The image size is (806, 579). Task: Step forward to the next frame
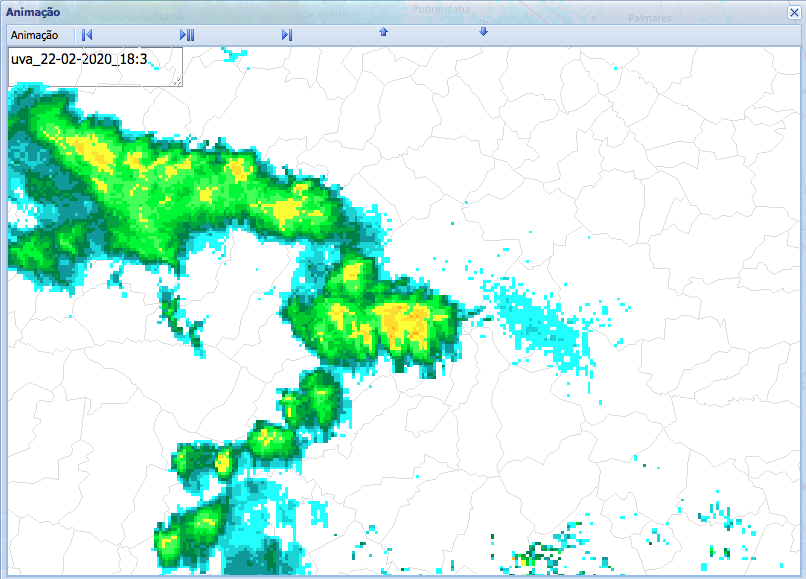click(x=285, y=34)
